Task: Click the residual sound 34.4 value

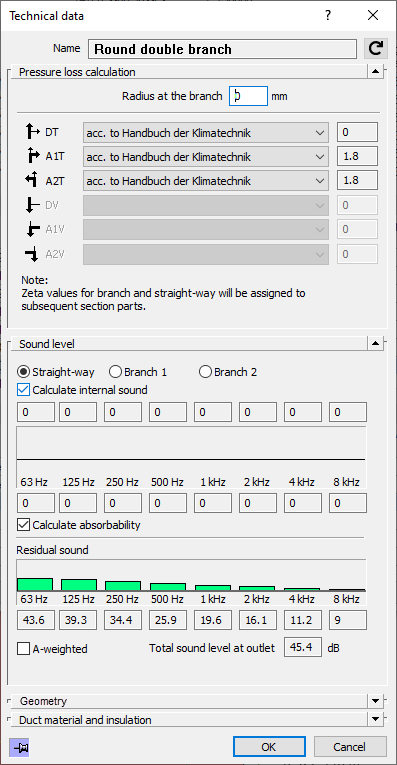Action: (123, 620)
